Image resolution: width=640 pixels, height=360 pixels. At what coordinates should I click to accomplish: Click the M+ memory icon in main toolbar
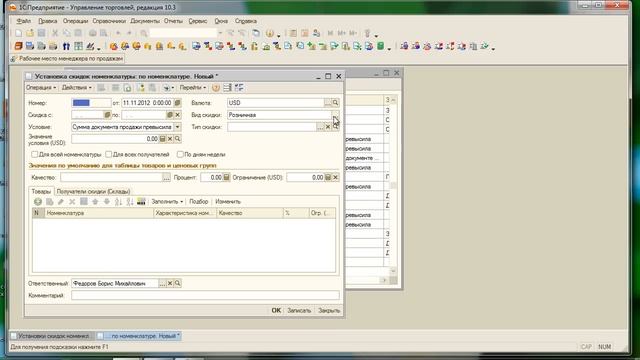pos(342,33)
